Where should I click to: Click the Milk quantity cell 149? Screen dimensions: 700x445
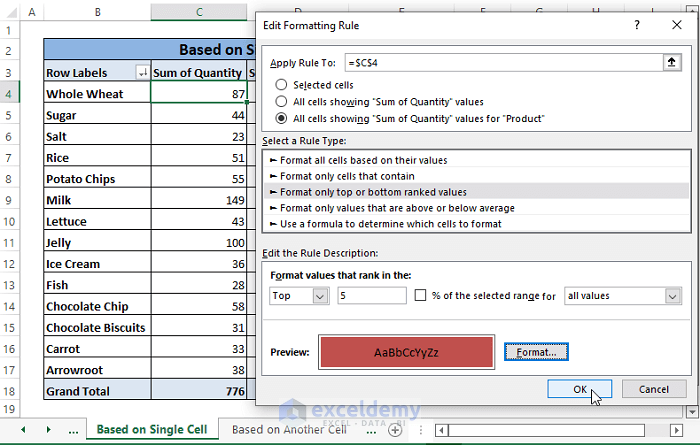click(x=199, y=200)
